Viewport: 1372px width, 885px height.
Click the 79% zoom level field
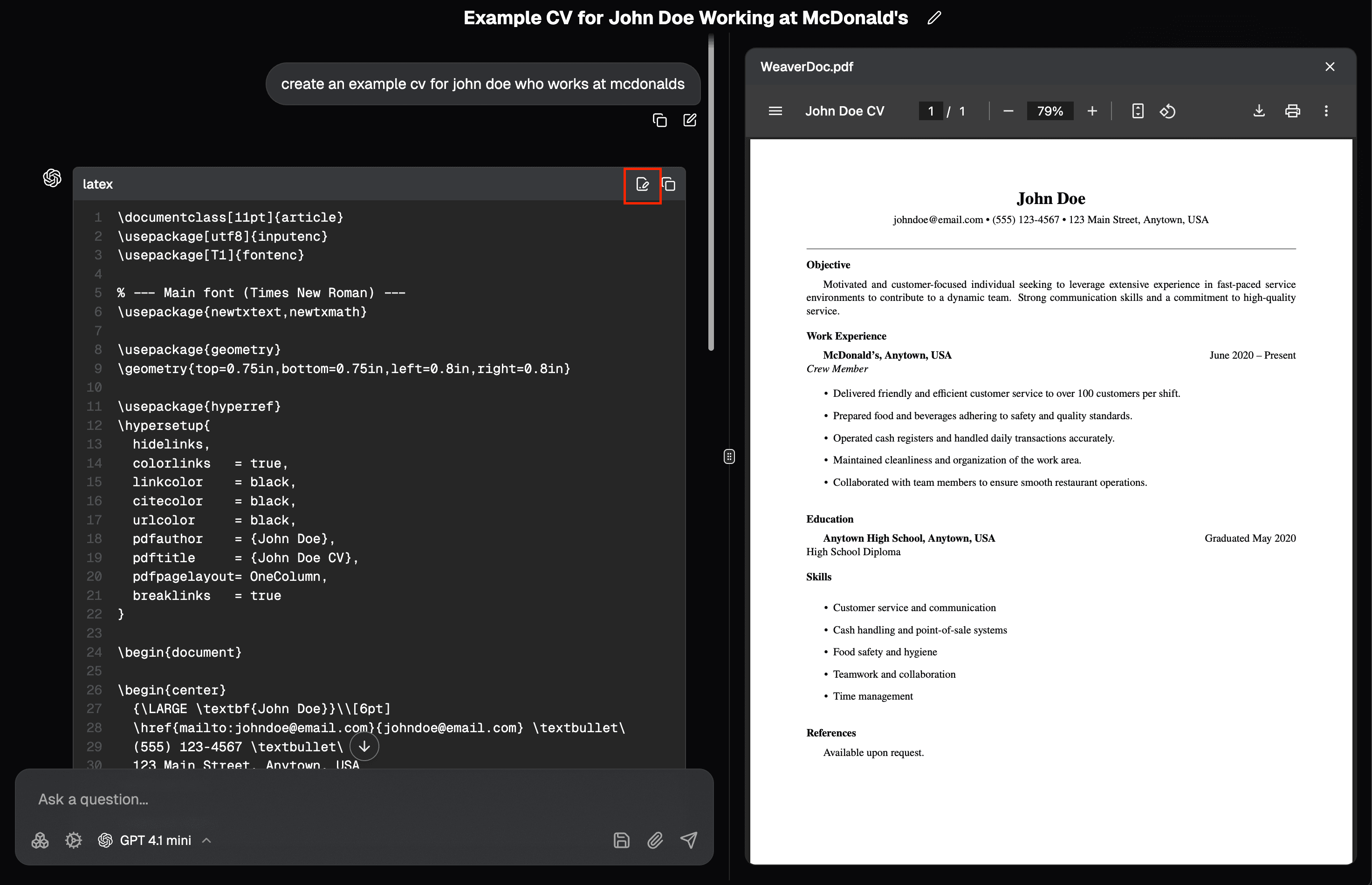pyautogui.click(x=1050, y=111)
